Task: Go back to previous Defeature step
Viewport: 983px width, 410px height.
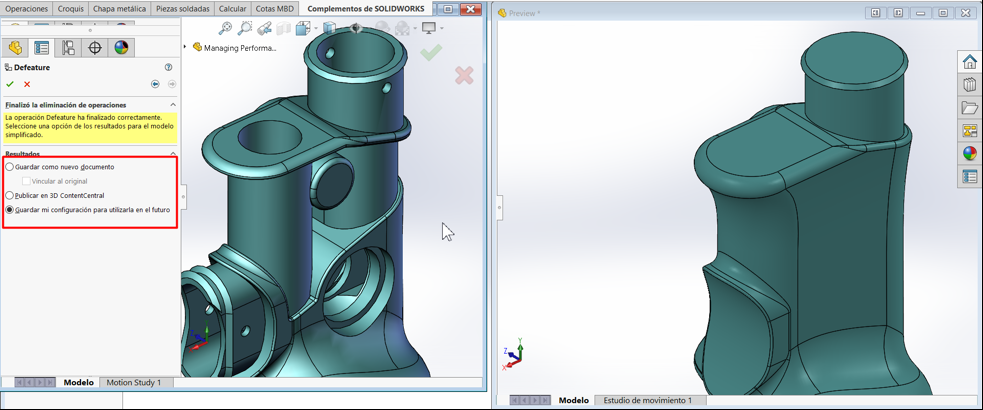Action: (x=155, y=84)
